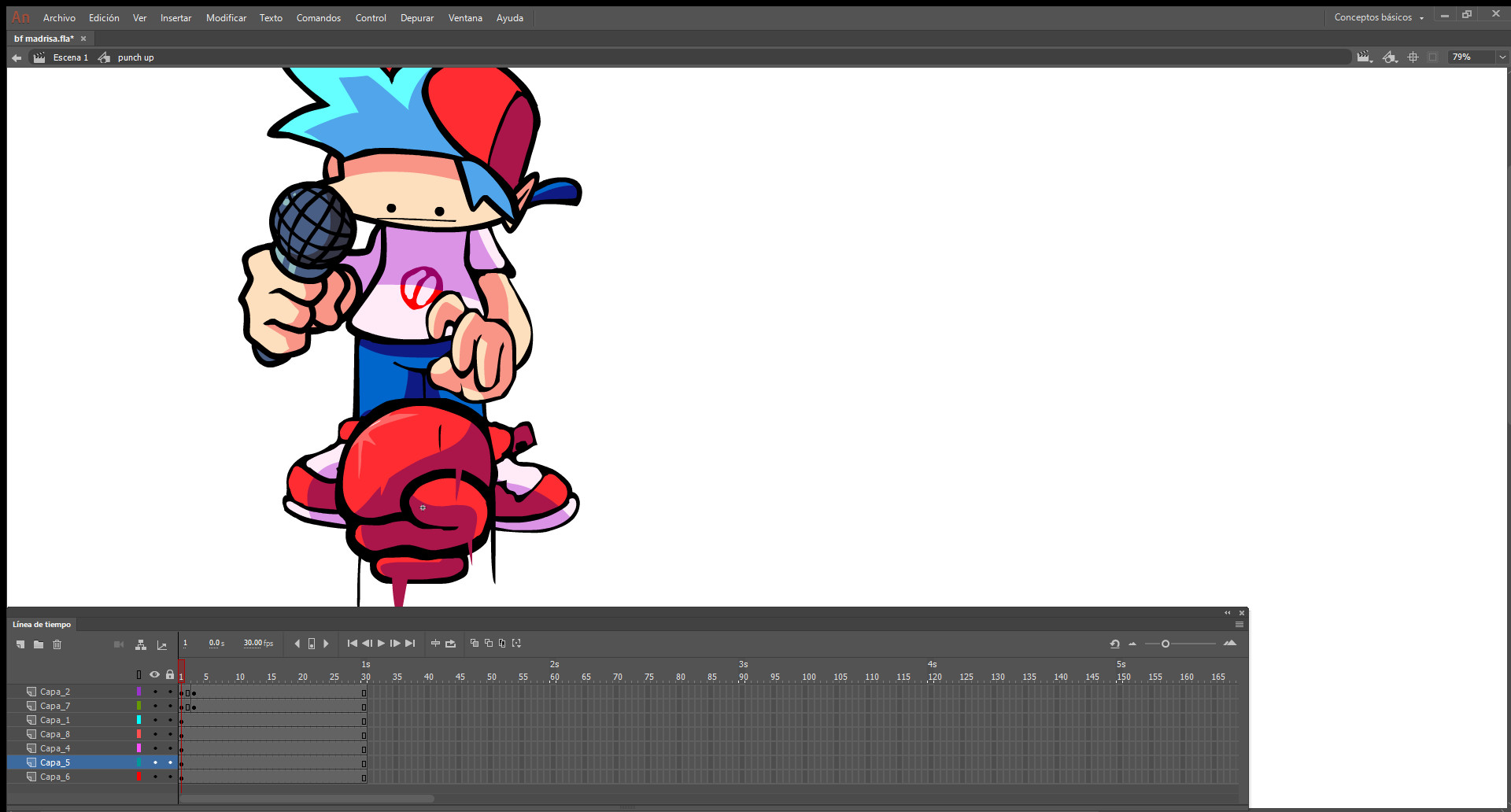Select the Capa_6 layer
Screen dimensions: 1511x812
(55, 777)
